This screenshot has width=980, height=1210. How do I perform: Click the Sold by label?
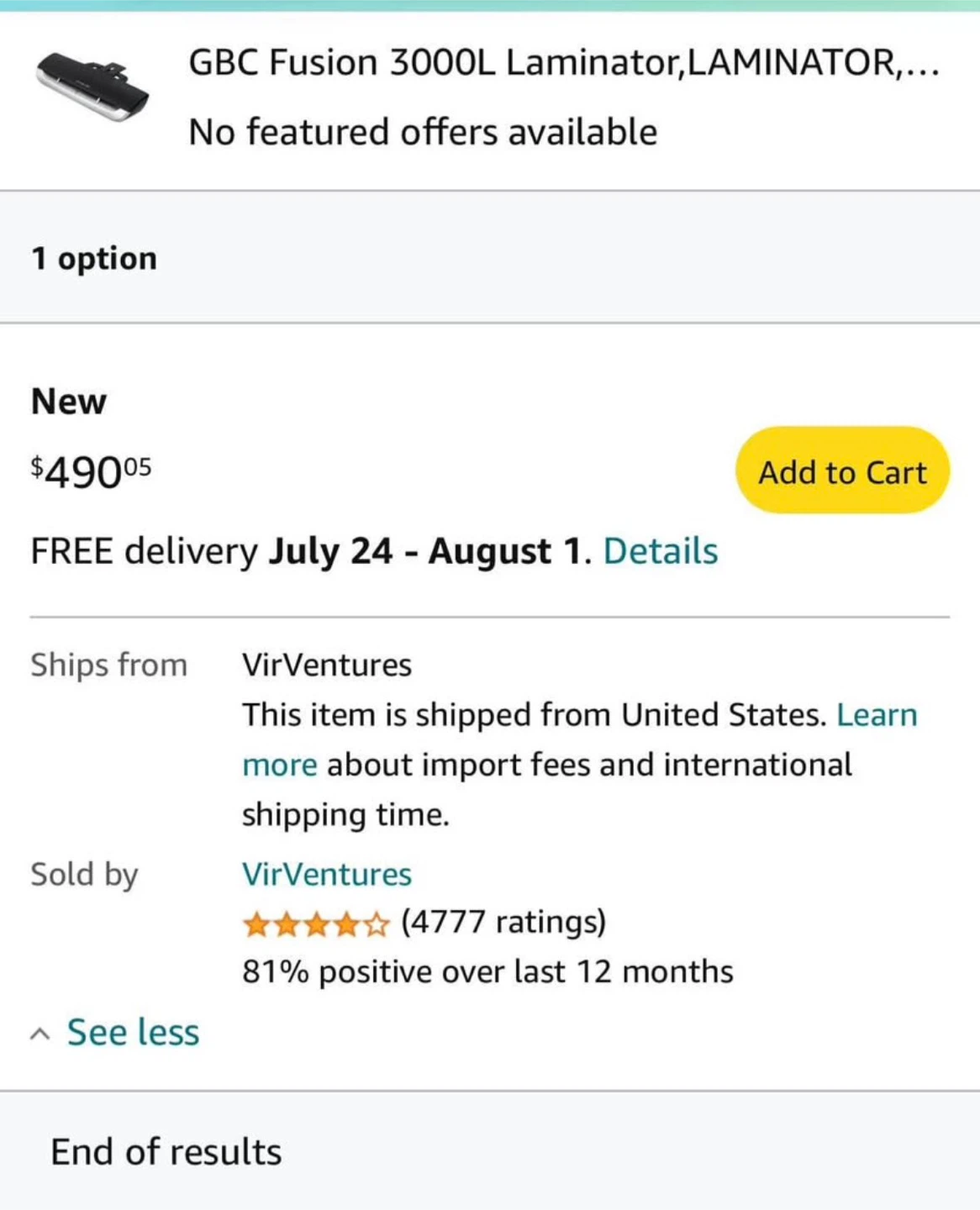pyautogui.click(x=84, y=874)
